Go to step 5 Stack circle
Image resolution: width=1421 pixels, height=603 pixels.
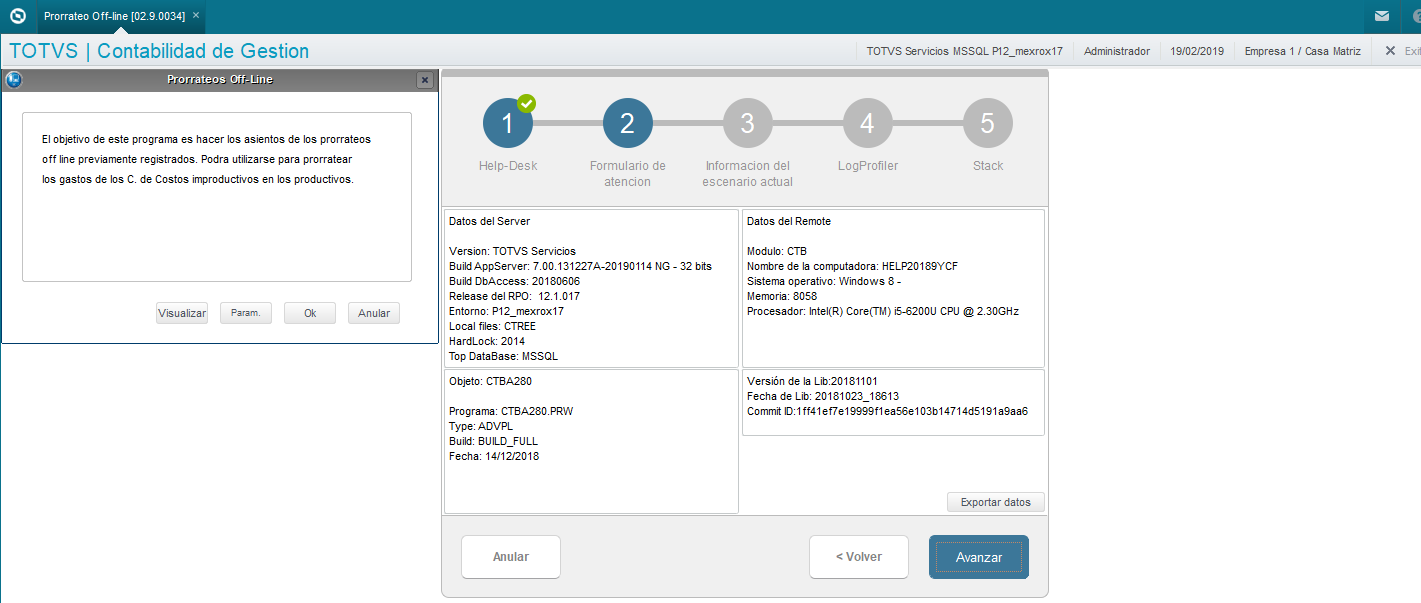[x=988, y=123]
